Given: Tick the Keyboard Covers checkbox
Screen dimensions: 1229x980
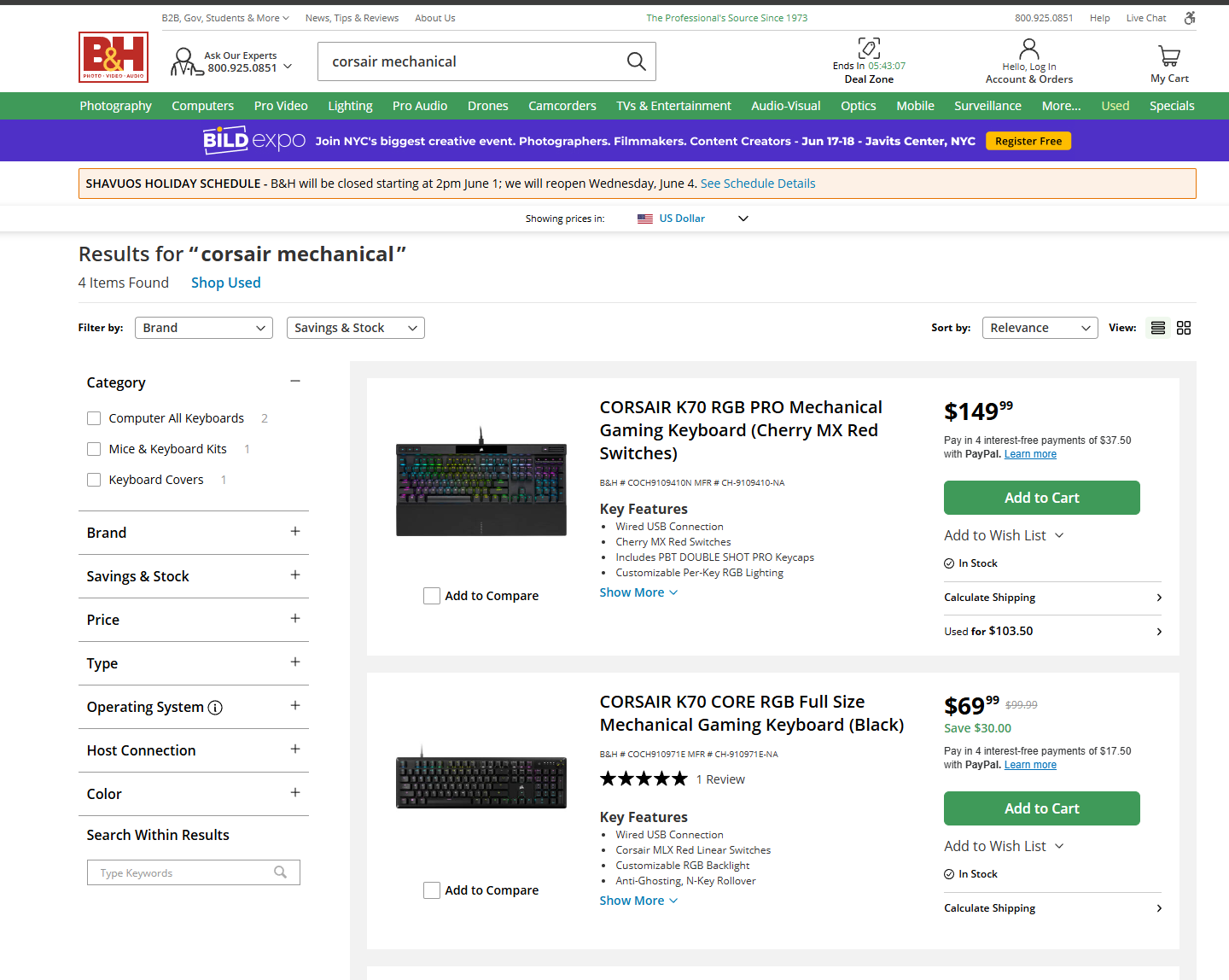Looking at the screenshot, I should tap(94, 480).
